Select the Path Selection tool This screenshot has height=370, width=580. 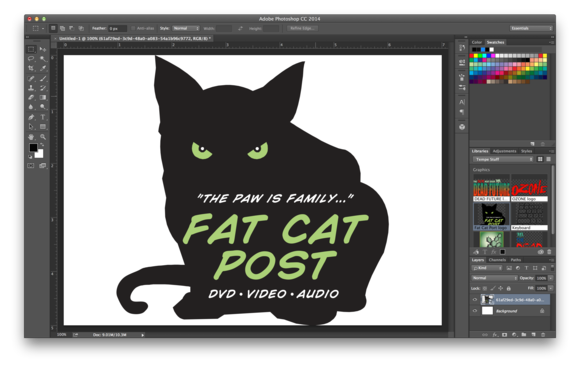pos(31,127)
